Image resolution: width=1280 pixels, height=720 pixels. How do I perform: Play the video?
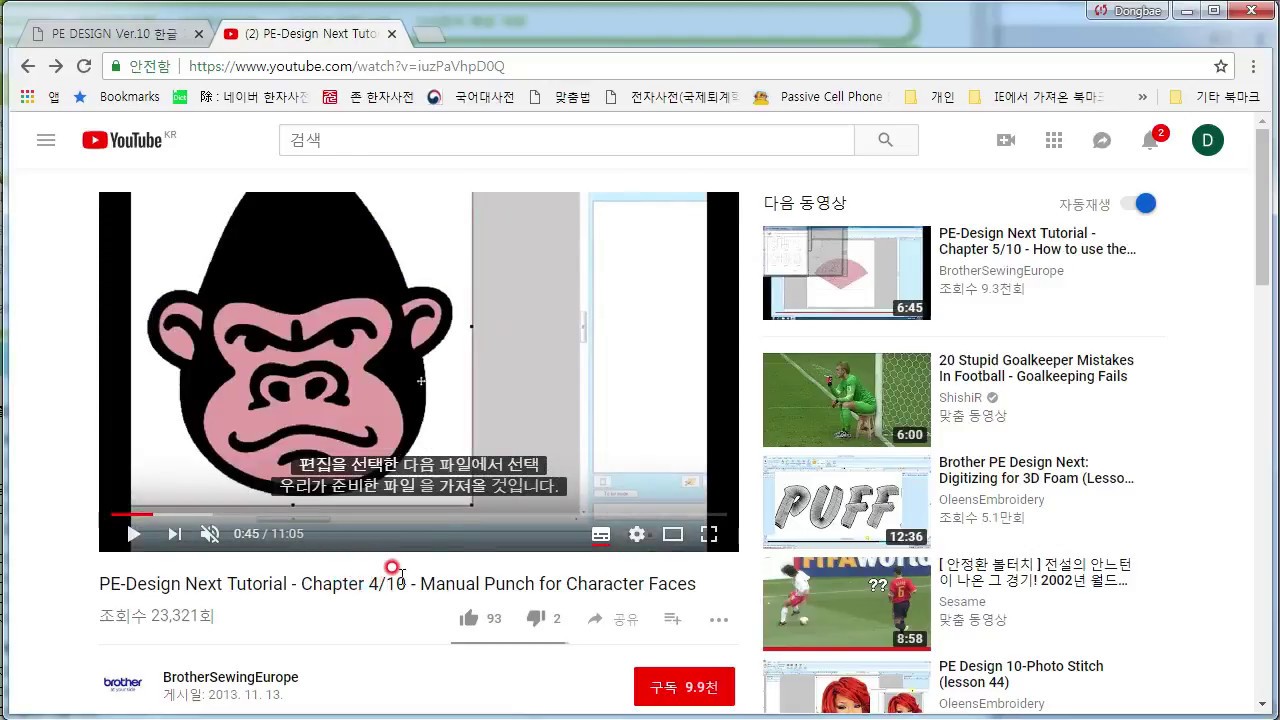pos(133,534)
